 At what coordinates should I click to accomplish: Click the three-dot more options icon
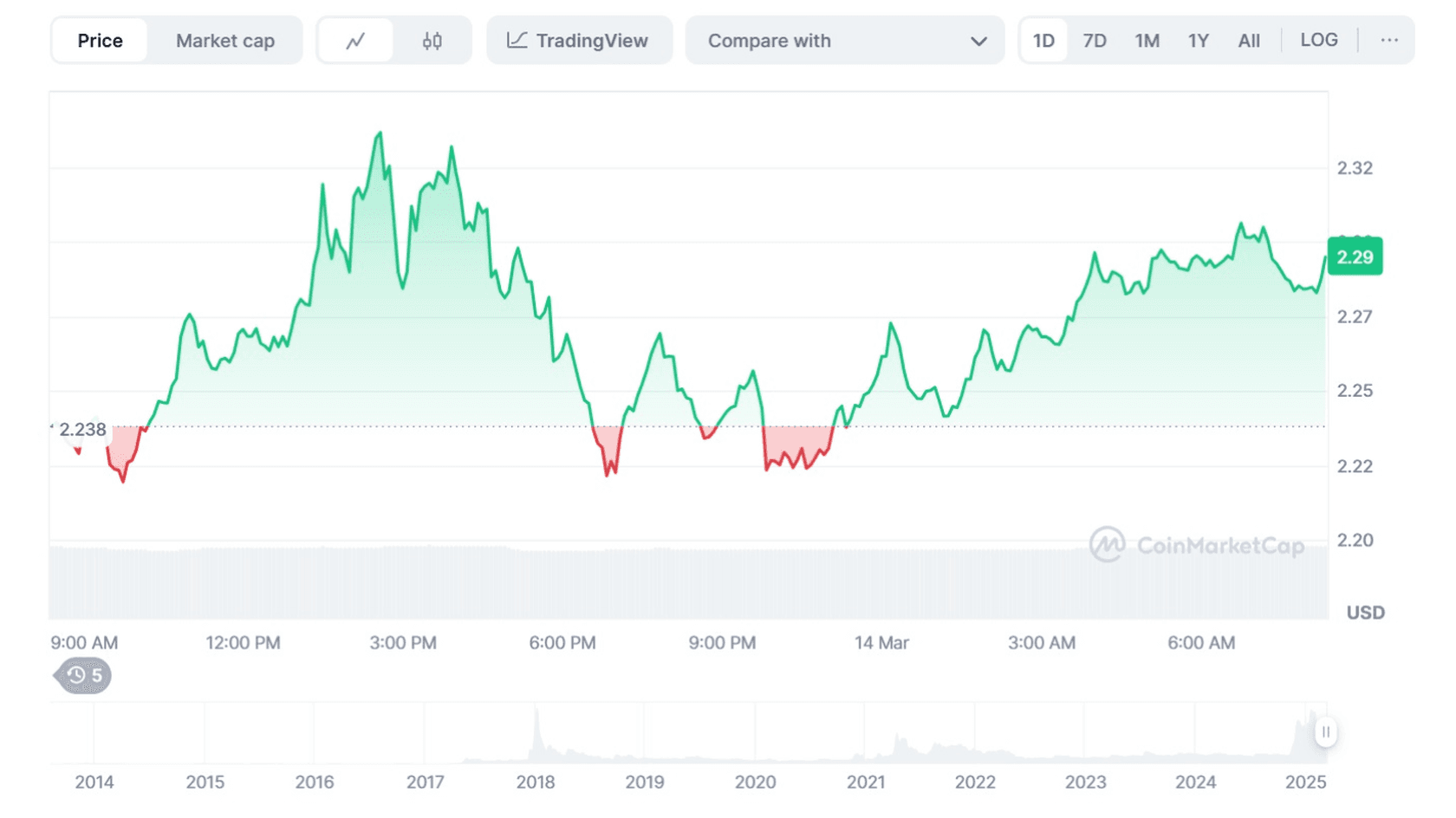(1388, 41)
